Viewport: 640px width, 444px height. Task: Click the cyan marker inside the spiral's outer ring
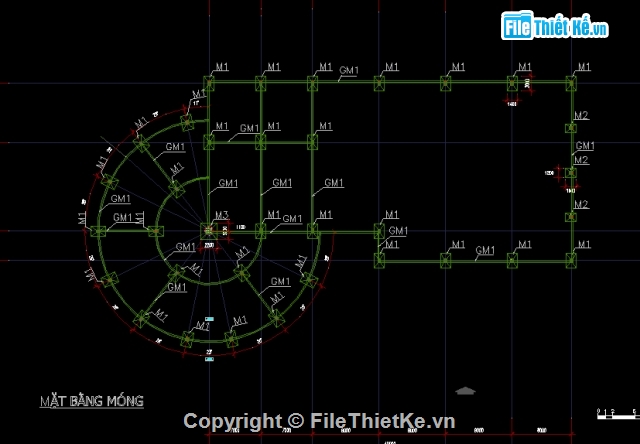(209, 319)
